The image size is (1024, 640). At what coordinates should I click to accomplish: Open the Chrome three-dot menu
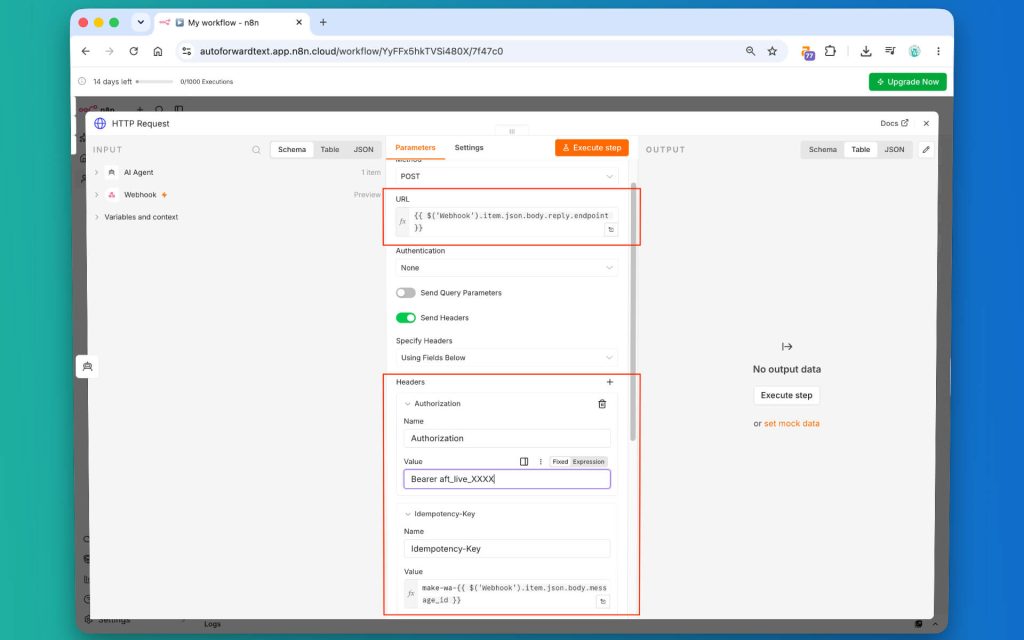pos(938,51)
